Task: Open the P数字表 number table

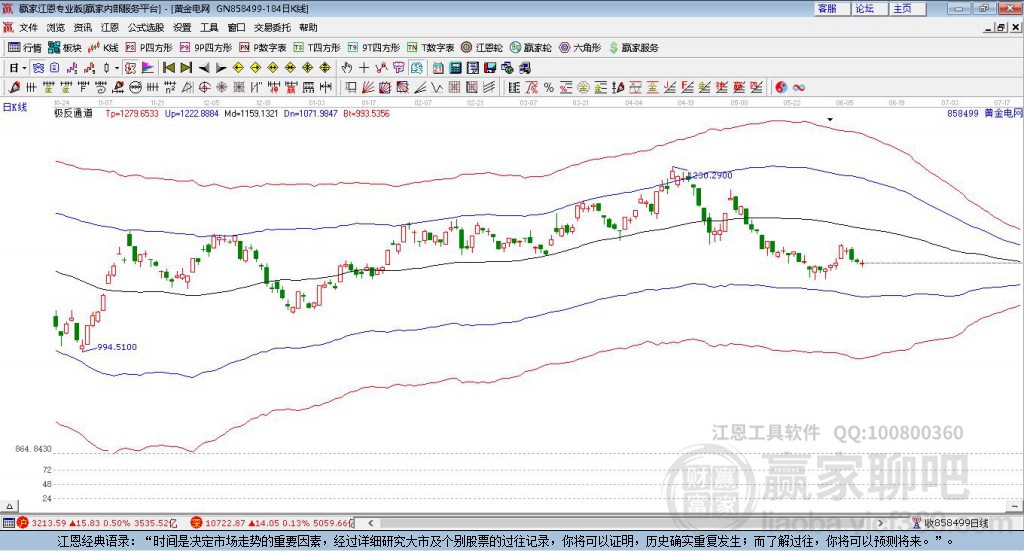Action: click(x=263, y=48)
